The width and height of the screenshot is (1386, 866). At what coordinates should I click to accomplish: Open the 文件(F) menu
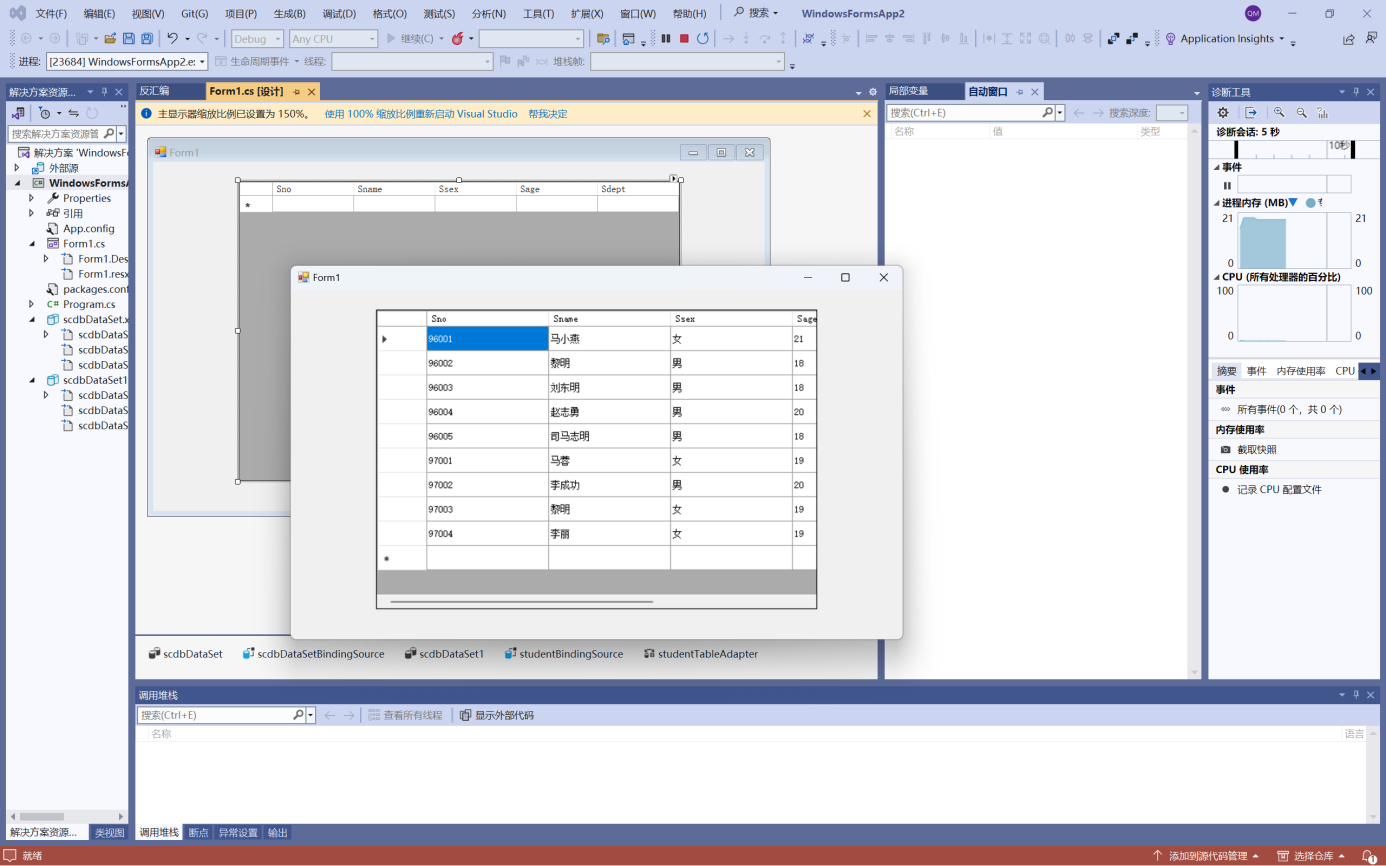point(51,14)
